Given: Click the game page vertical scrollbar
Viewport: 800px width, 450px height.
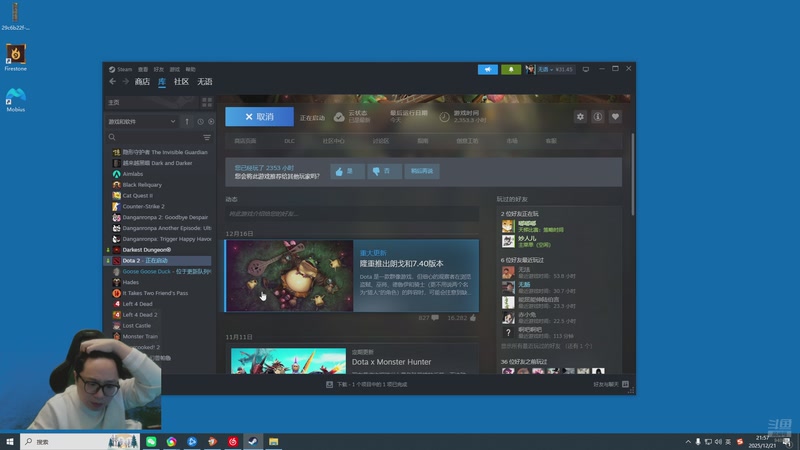Looking at the screenshot, I should click(633, 173).
